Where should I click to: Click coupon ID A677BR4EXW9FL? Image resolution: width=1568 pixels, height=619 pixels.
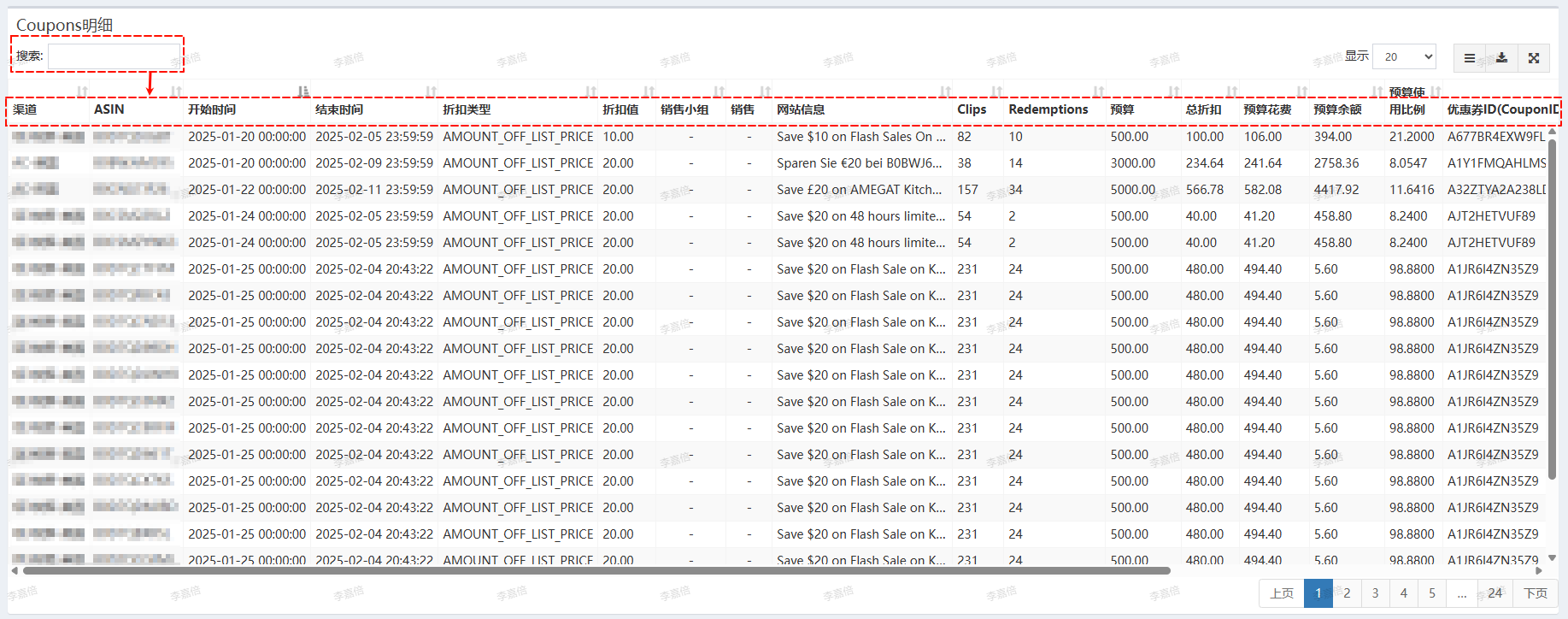click(x=1496, y=137)
